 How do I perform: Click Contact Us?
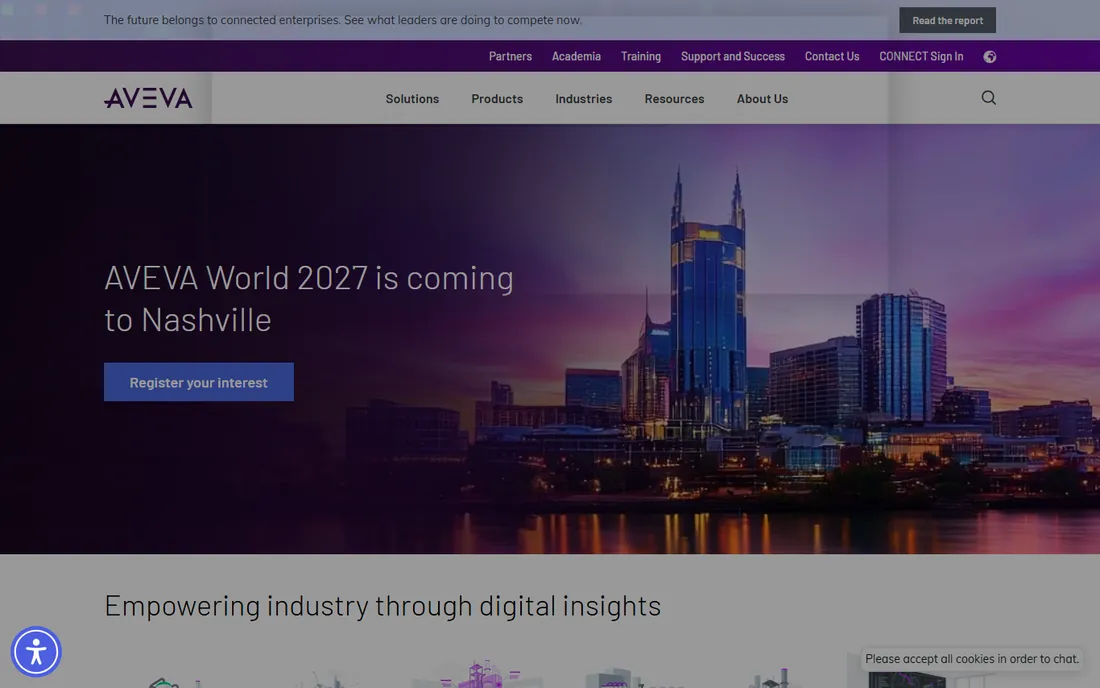click(831, 56)
